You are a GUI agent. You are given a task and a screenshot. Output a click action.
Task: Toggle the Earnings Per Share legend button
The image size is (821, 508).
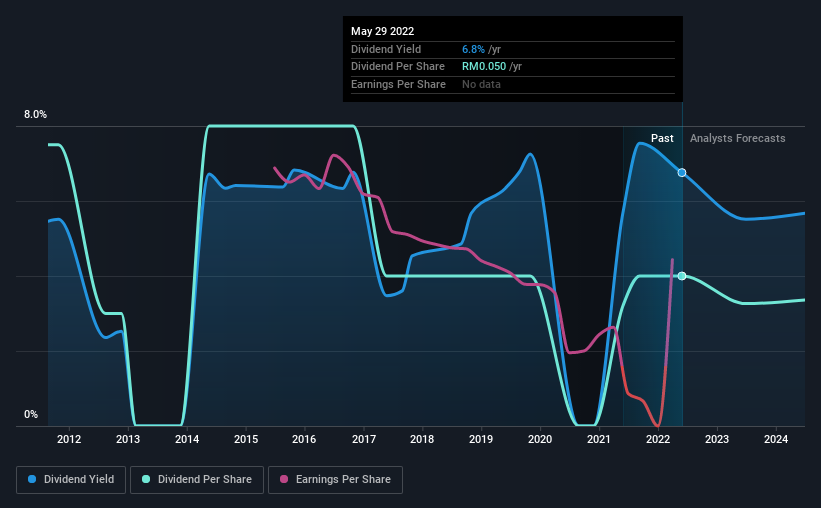point(335,480)
